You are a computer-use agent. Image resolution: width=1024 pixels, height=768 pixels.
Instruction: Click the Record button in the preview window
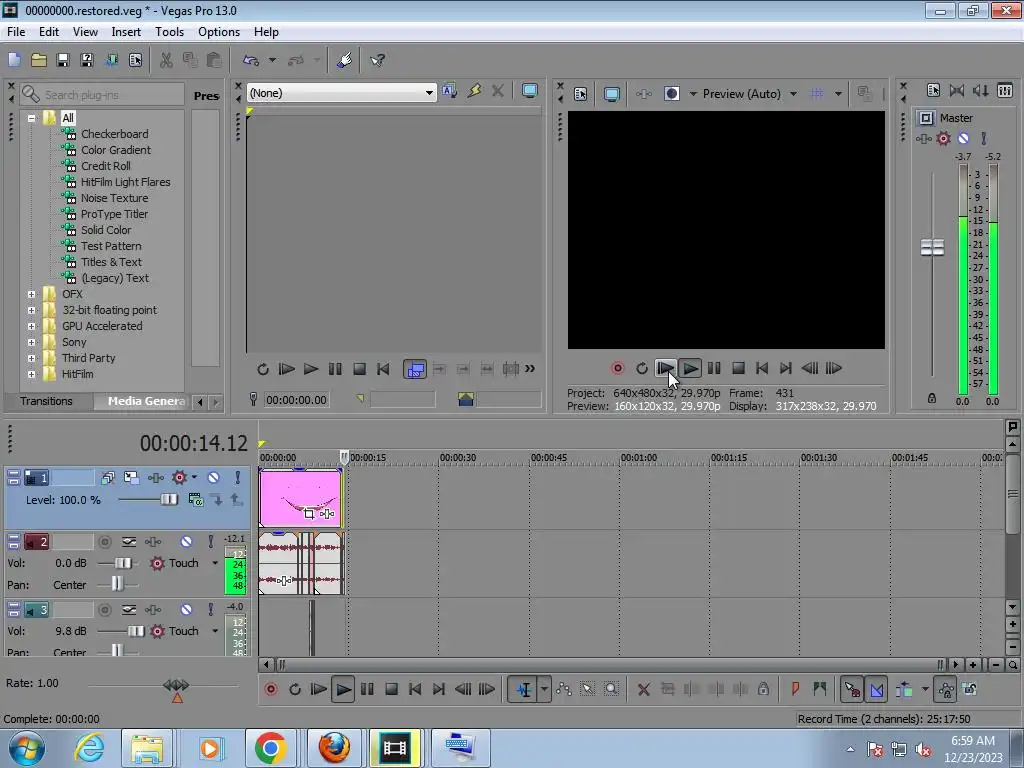(x=617, y=368)
